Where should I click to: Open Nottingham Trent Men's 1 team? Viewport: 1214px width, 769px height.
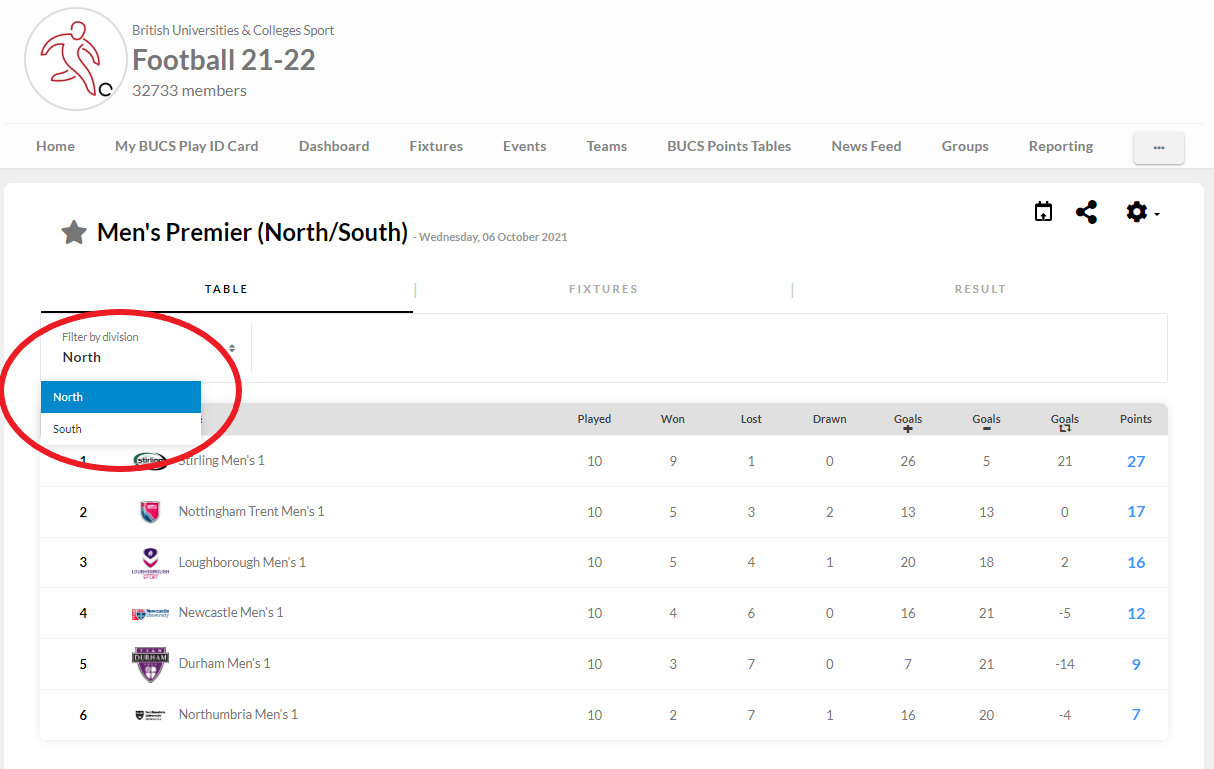[251, 511]
